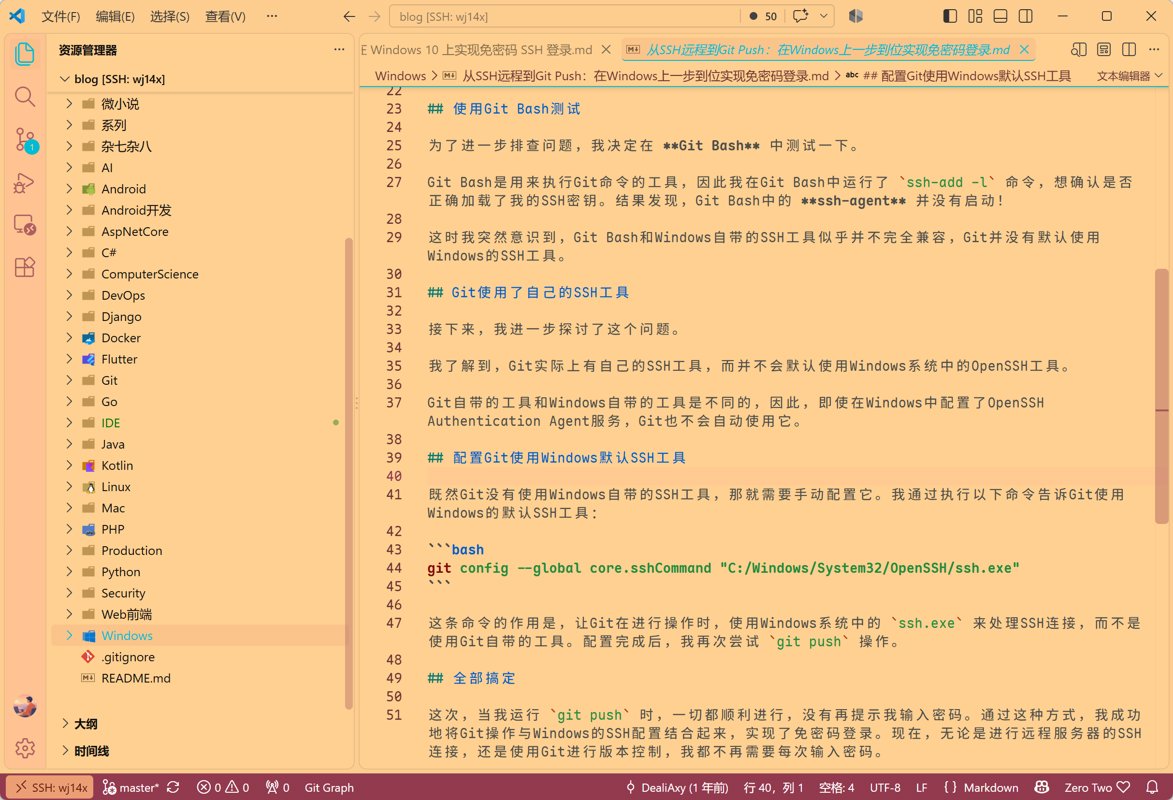Viewport: 1173px width, 800px height.
Task: Close the 从SSH远程到Git Push tab
Action: point(1024,49)
